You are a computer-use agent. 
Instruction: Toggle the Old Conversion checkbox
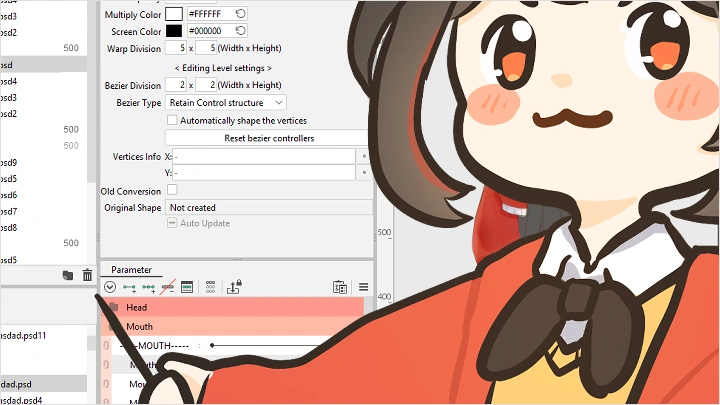coord(172,190)
